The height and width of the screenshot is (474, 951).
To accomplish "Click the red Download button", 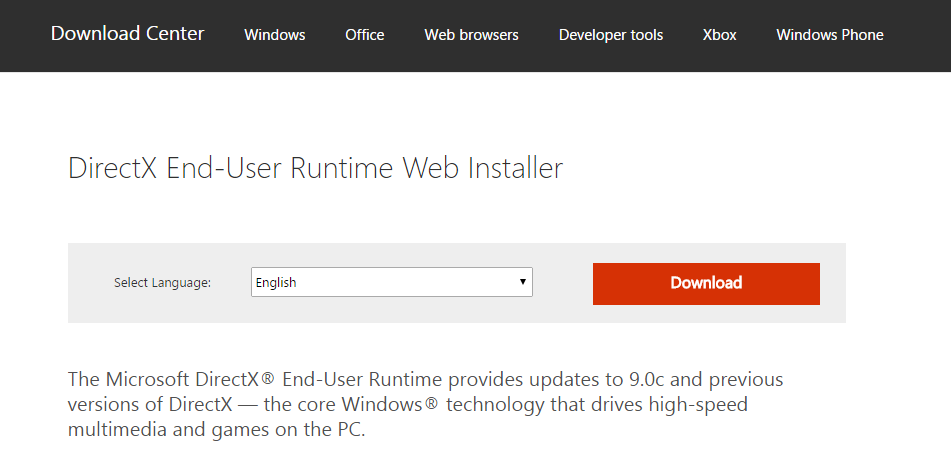I will (706, 284).
